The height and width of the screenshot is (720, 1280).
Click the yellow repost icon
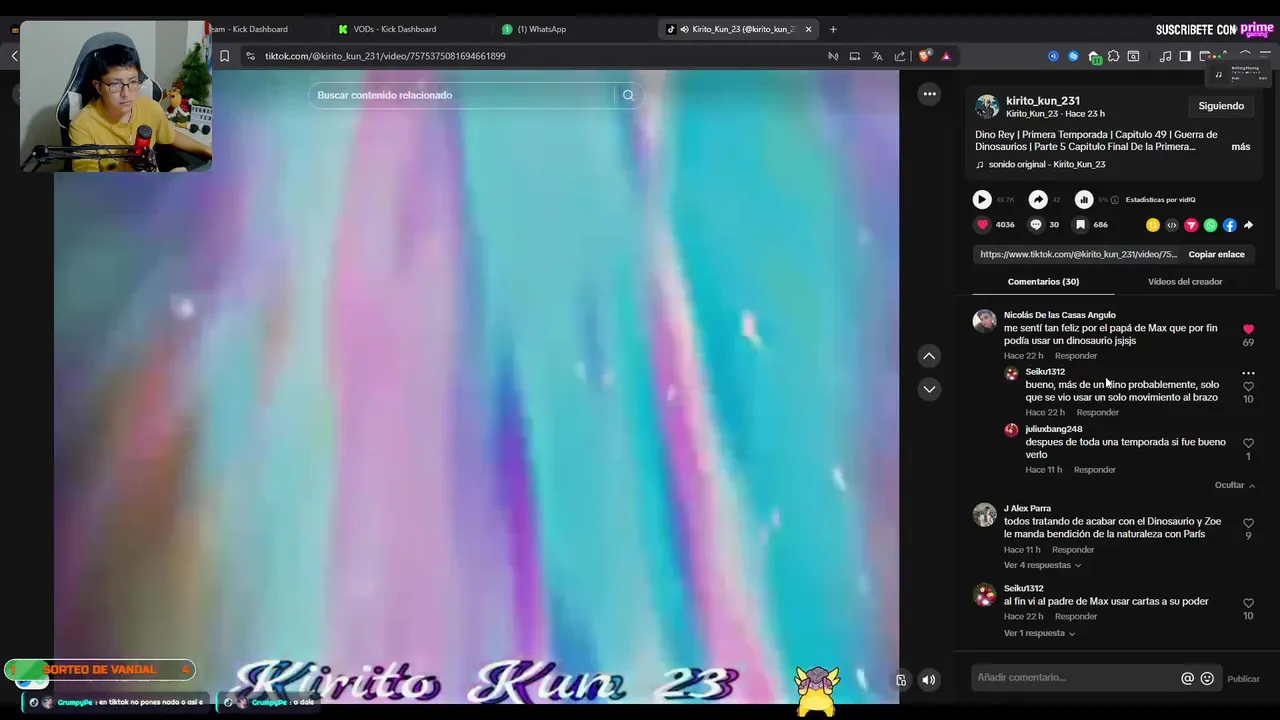(x=1153, y=225)
